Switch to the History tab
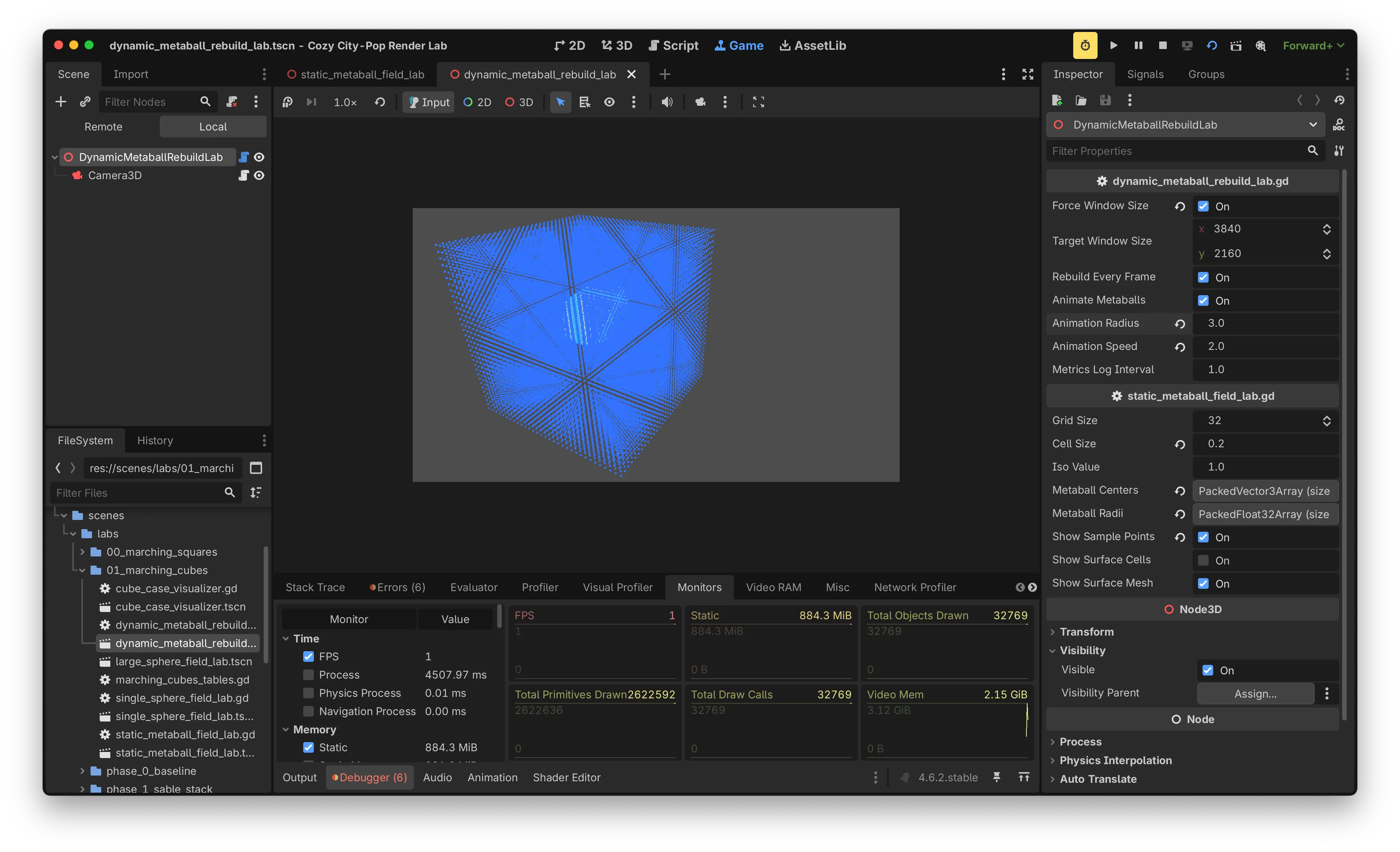 pyautogui.click(x=154, y=440)
